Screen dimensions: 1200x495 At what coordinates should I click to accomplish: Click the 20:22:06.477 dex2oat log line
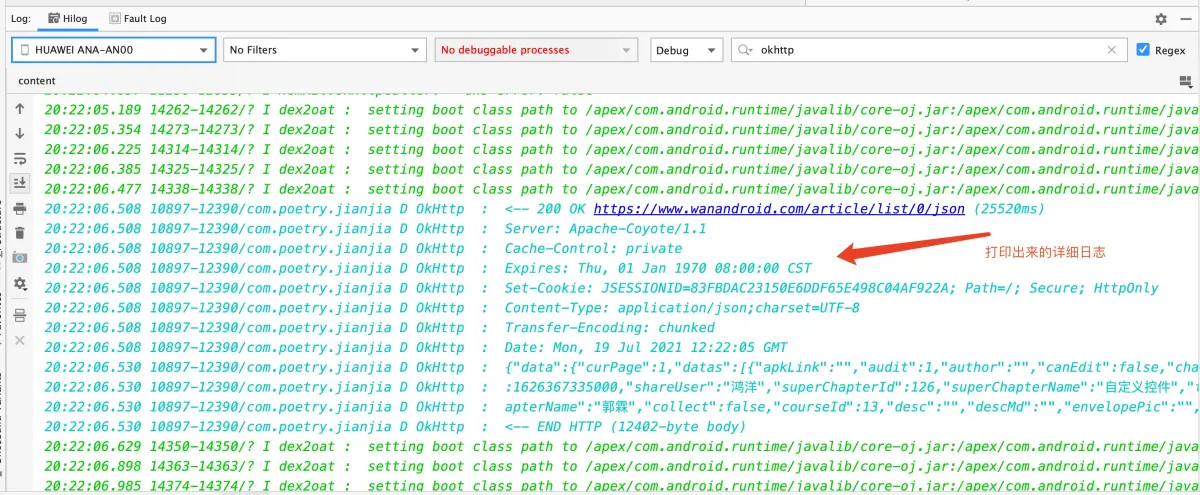620,189
